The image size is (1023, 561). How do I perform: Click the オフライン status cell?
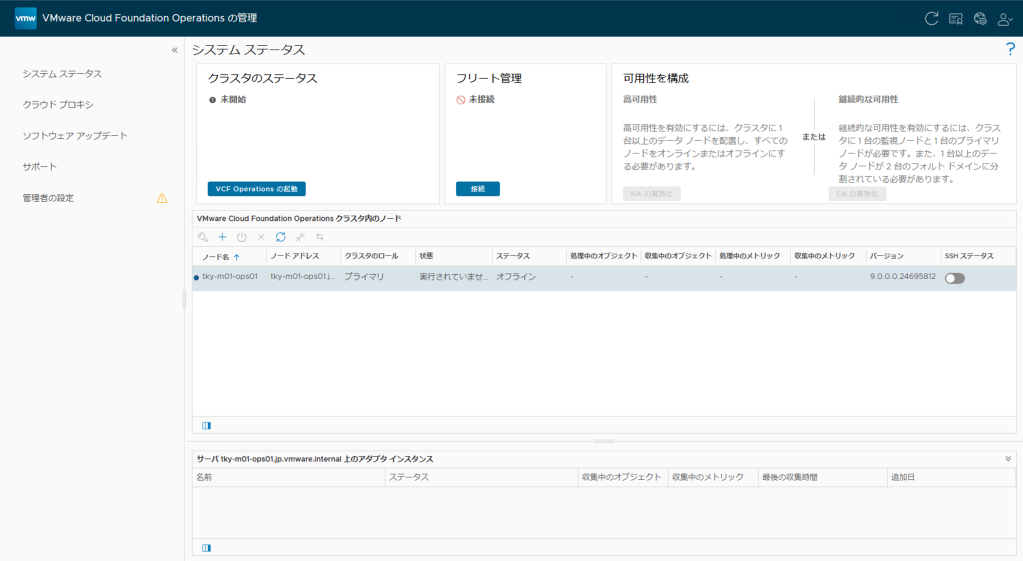pos(515,277)
